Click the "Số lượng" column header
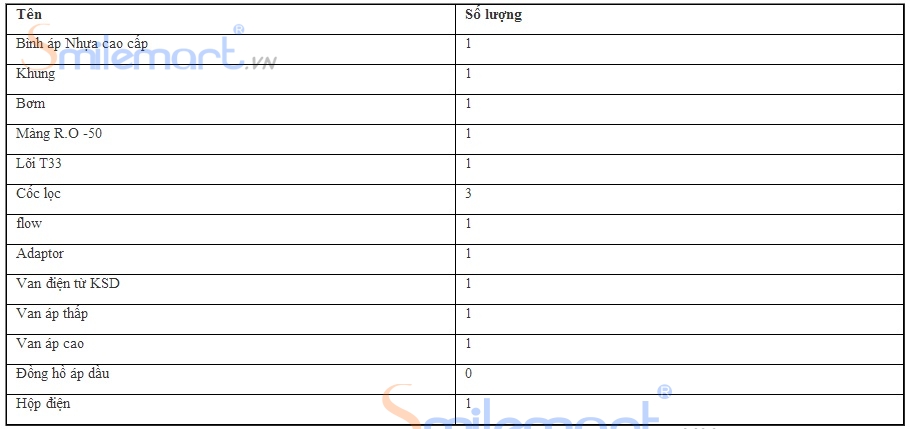 (494, 15)
